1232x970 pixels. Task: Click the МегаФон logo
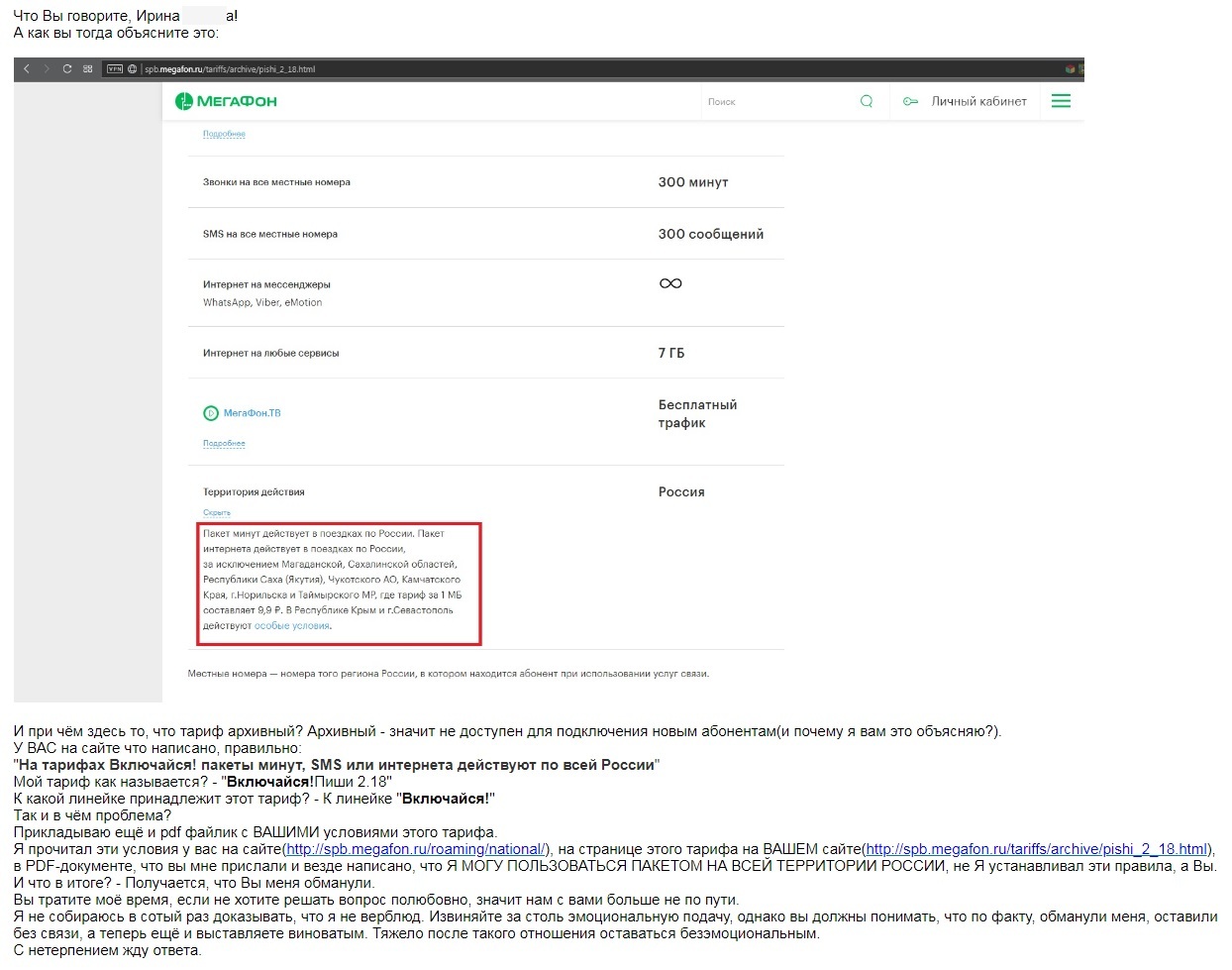click(x=226, y=101)
